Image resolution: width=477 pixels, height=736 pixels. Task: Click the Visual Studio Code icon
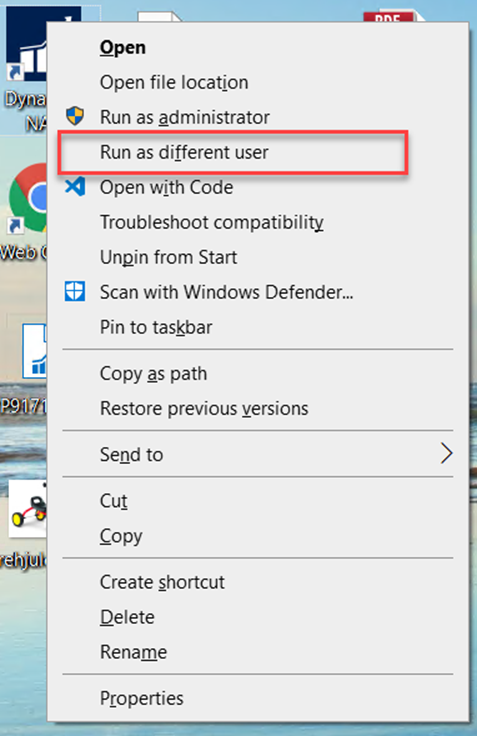click(x=75, y=186)
